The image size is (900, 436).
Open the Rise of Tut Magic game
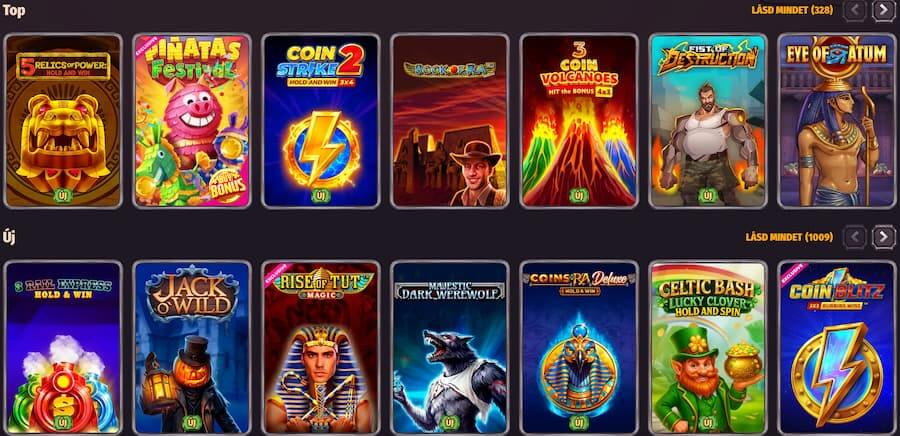click(321, 348)
